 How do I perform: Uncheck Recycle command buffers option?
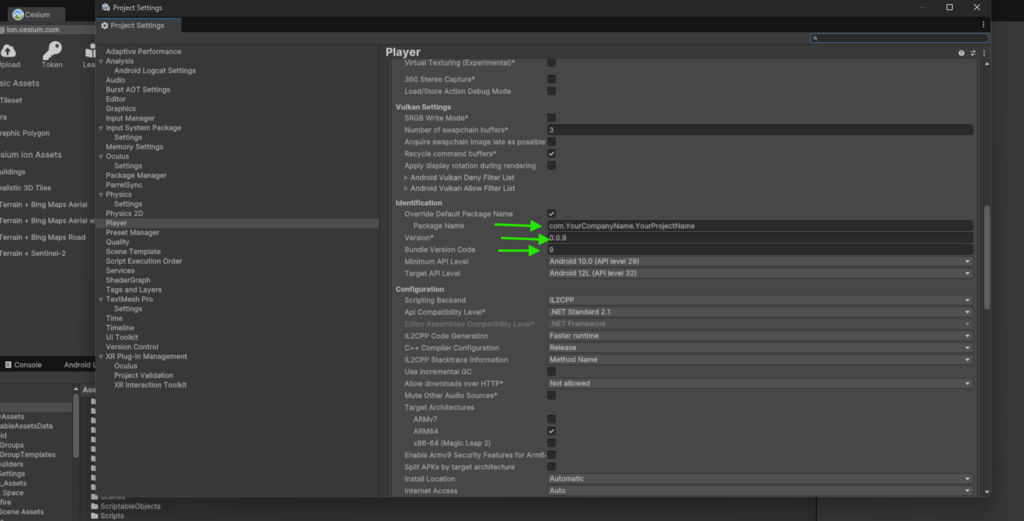coord(551,154)
